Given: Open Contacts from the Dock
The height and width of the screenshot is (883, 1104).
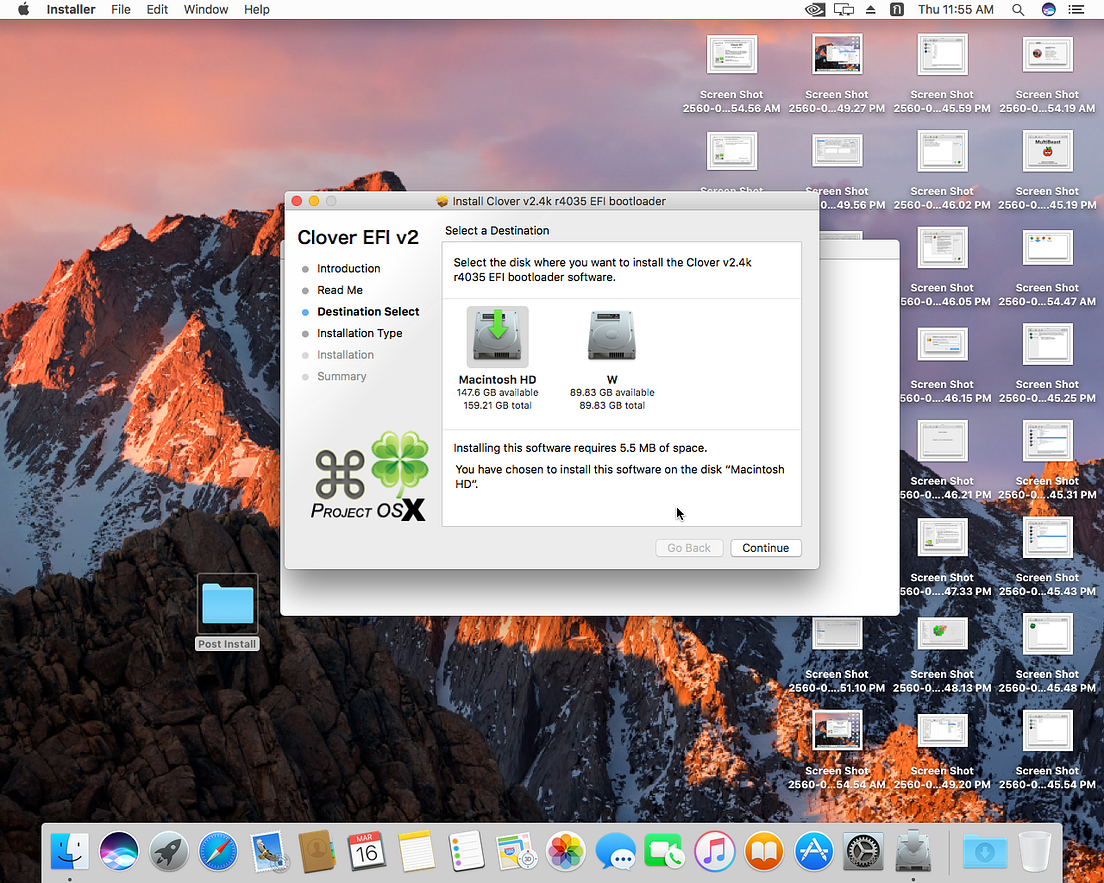Looking at the screenshot, I should pyautogui.click(x=317, y=851).
